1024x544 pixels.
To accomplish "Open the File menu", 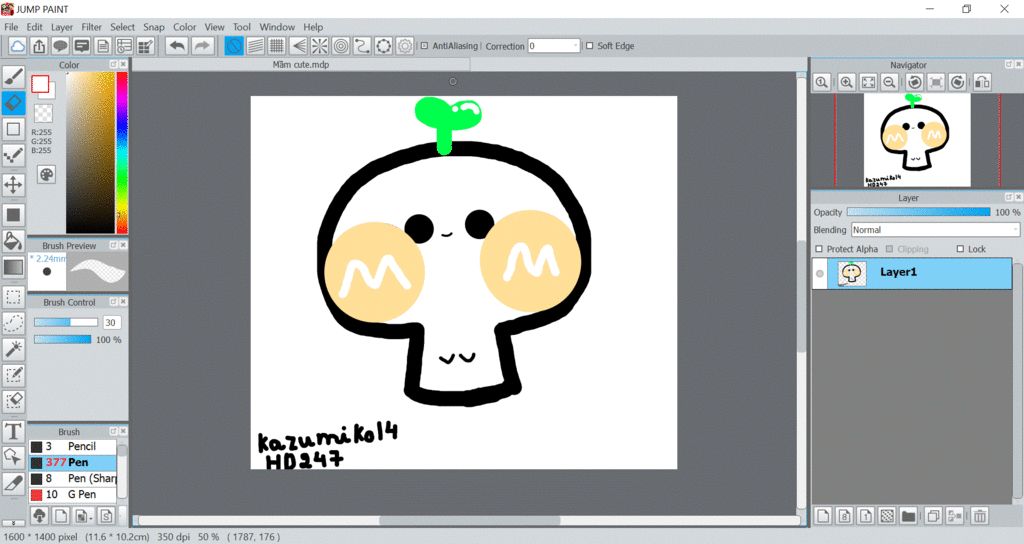I will [11, 27].
